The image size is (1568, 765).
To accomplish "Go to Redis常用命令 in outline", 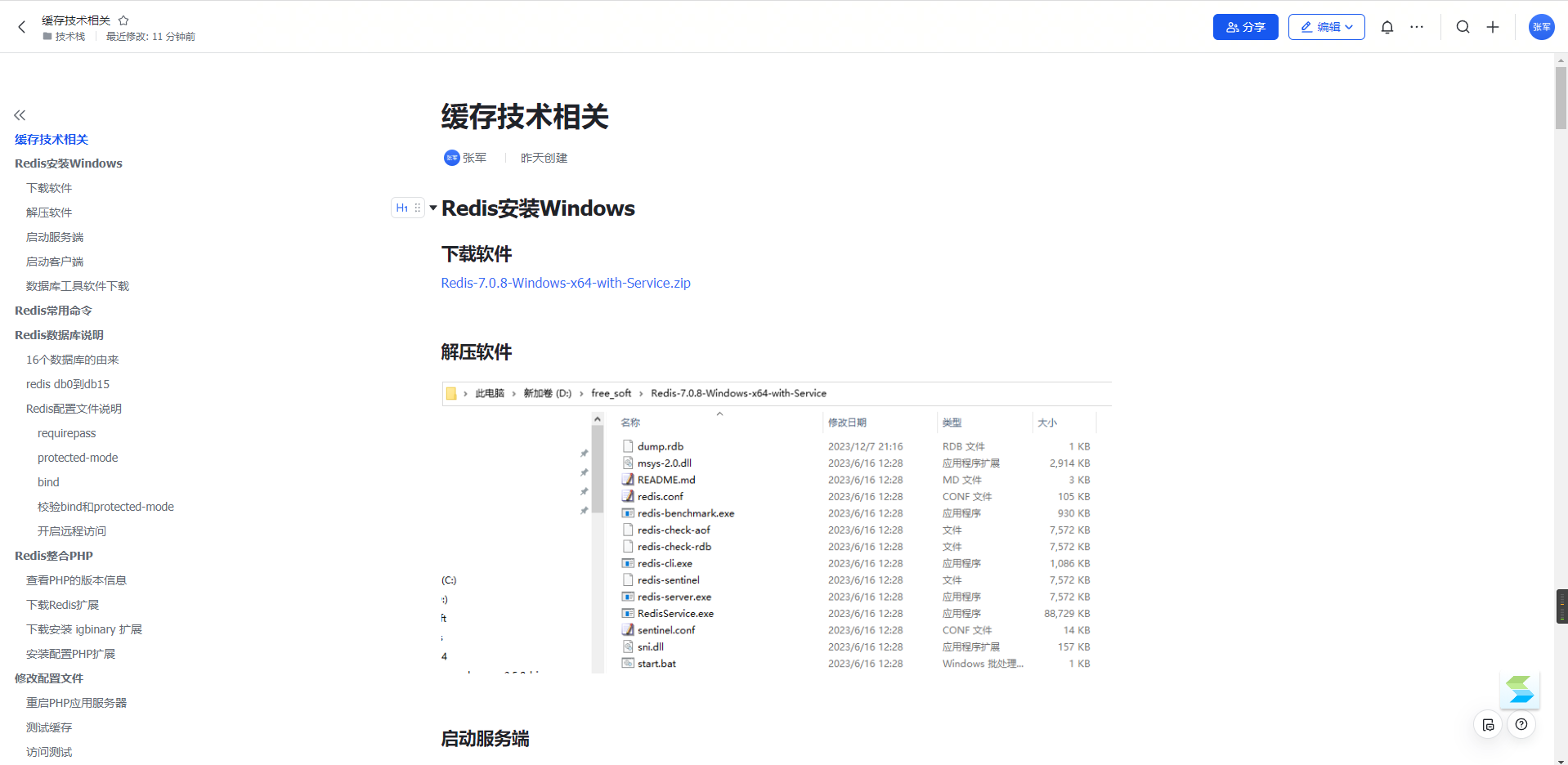I will (53, 311).
